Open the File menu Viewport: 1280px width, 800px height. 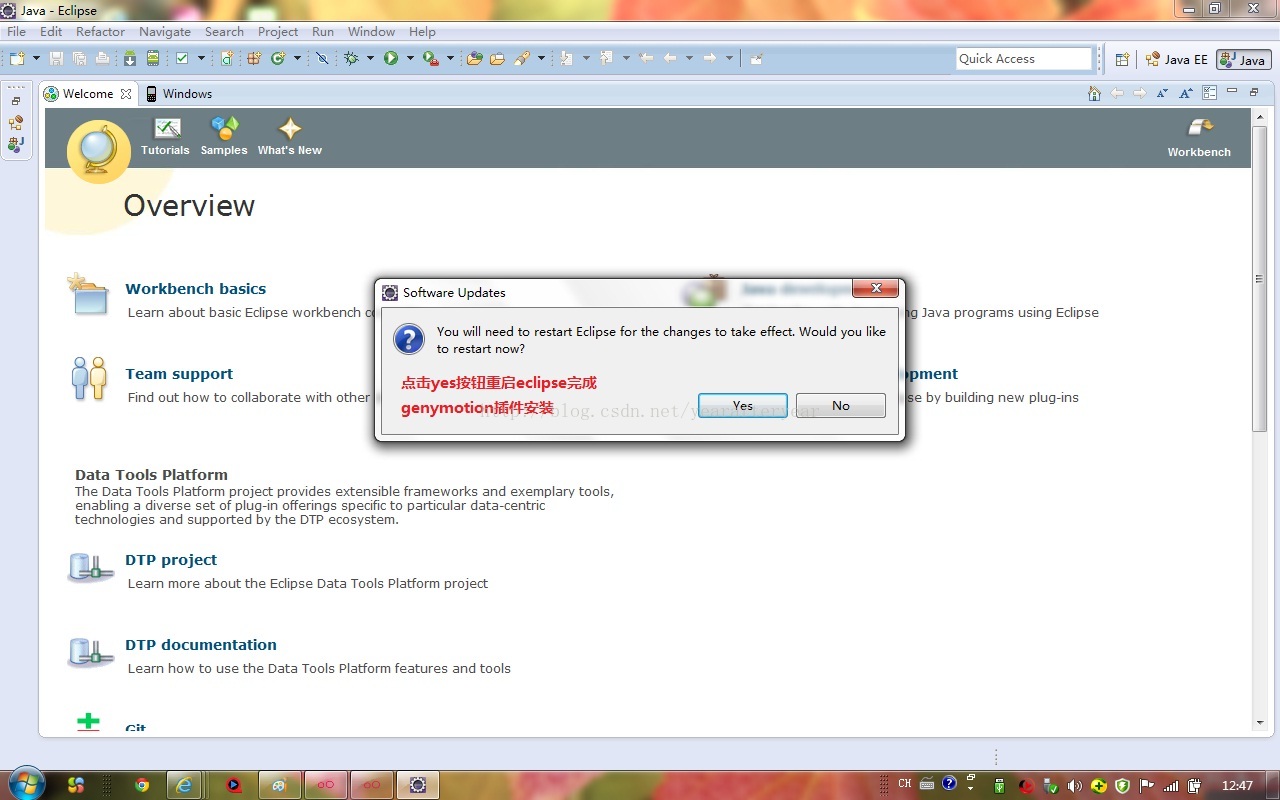[17, 31]
